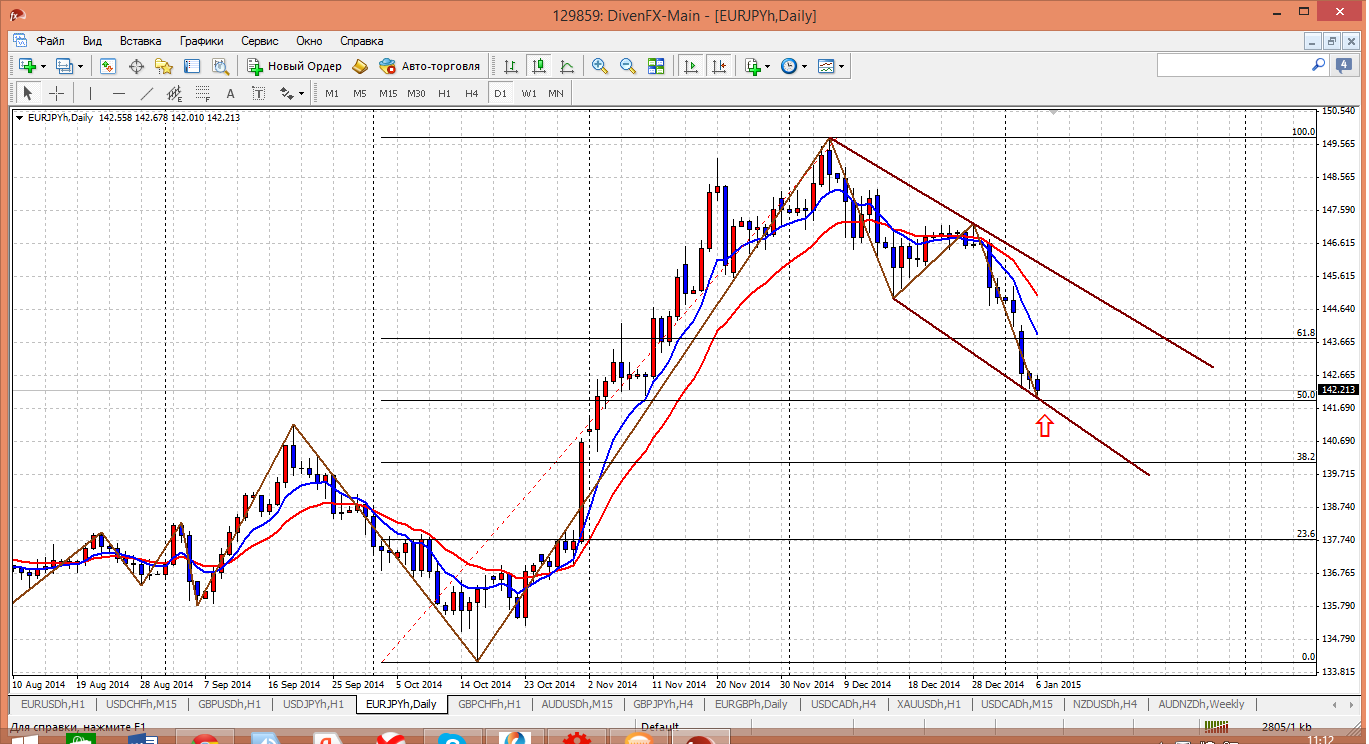Switch chart to candlestick display
This screenshot has width=1369, height=744.
pyautogui.click(x=539, y=66)
